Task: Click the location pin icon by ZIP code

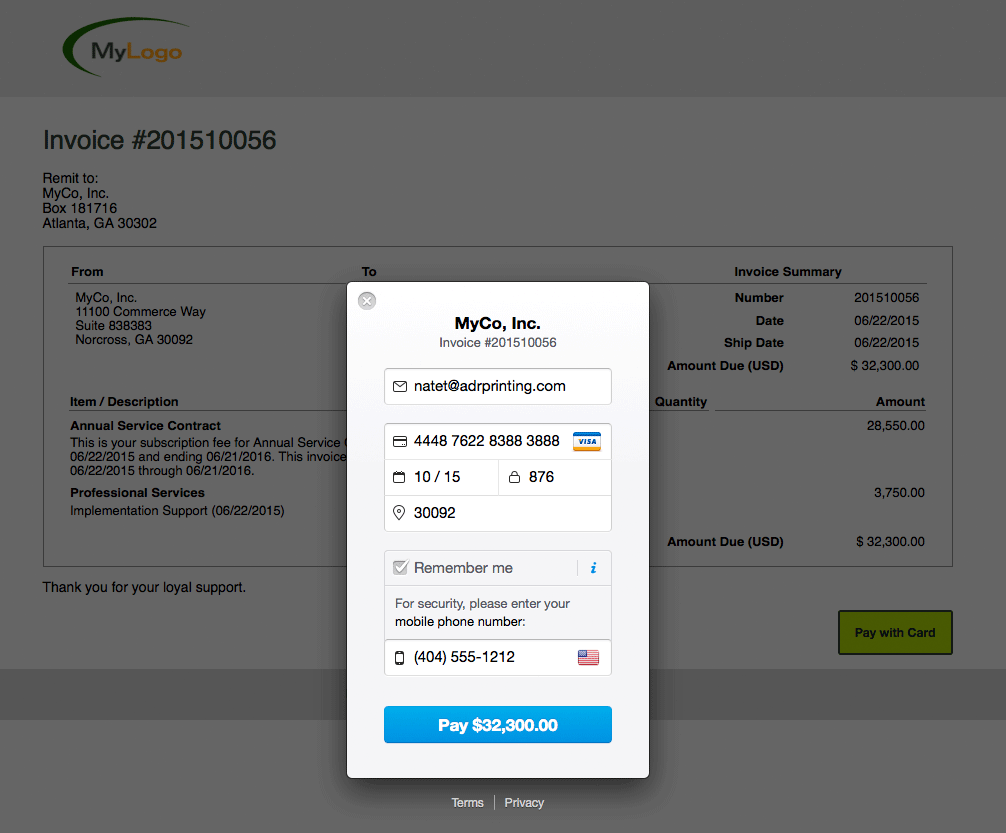Action: coord(400,513)
